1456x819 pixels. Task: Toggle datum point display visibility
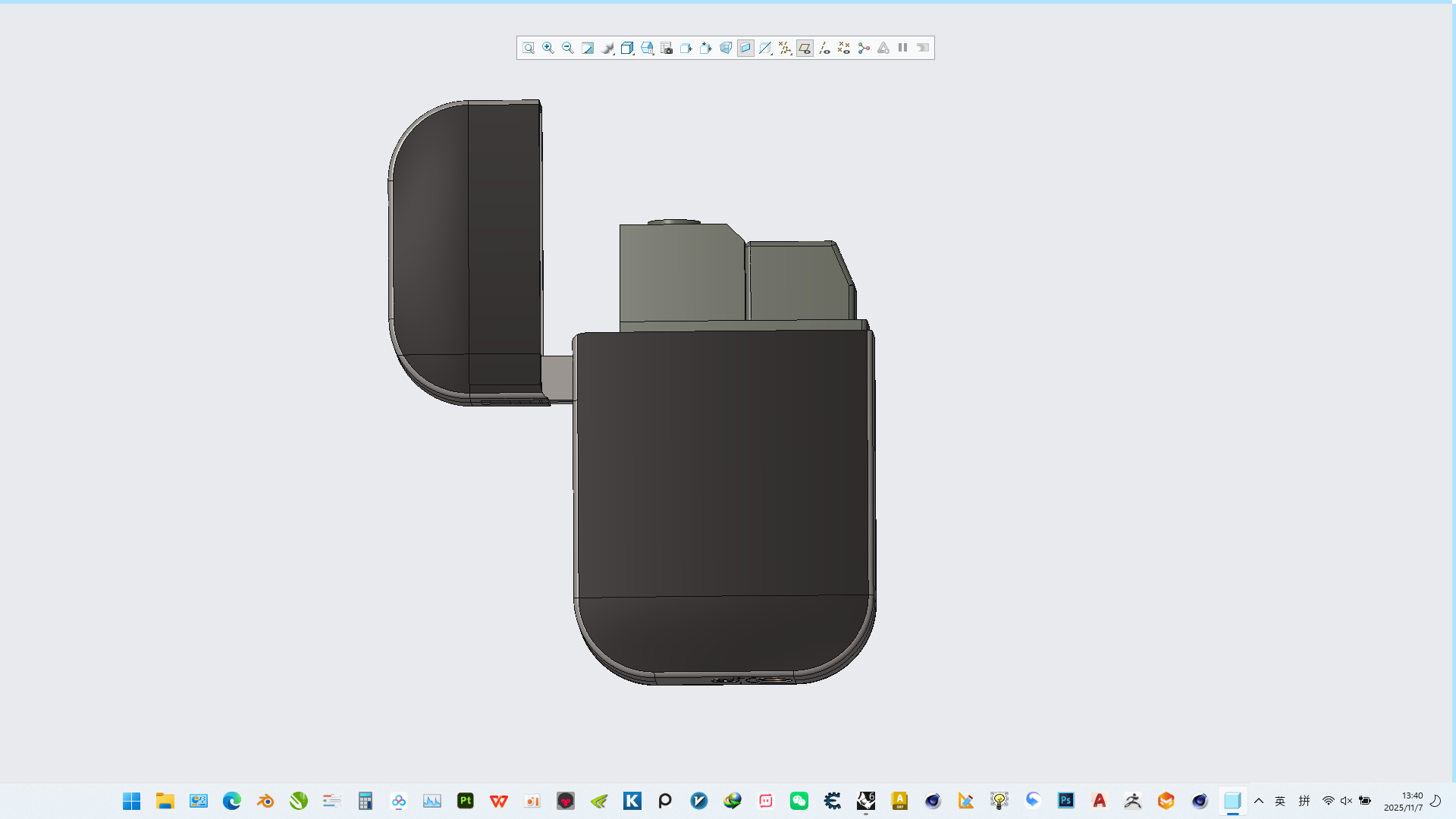(x=844, y=48)
